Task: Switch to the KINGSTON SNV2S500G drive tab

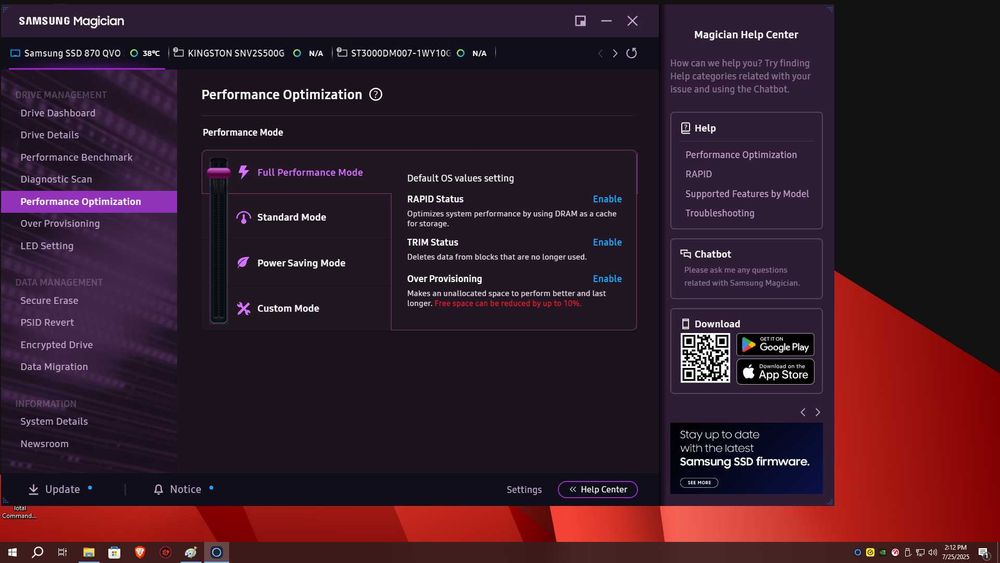Action: tap(236, 53)
